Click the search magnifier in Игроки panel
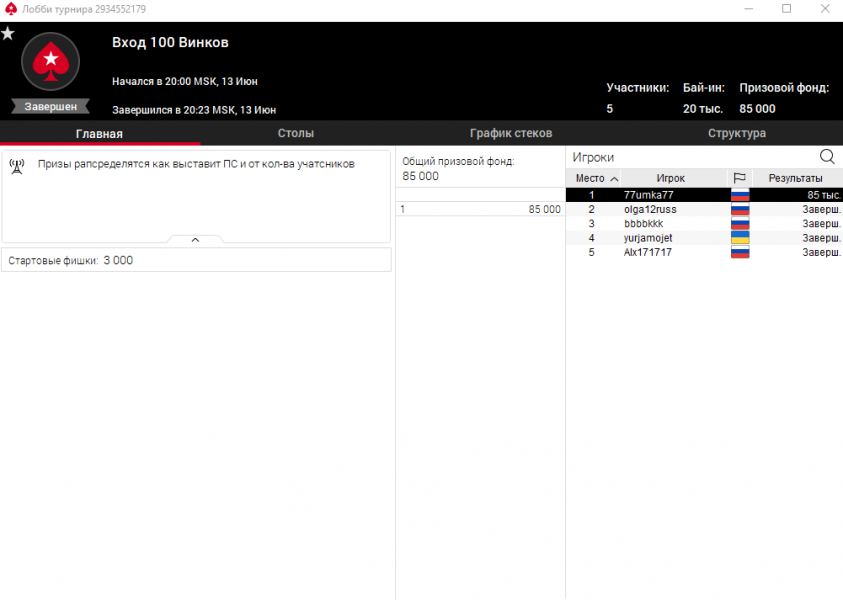 tap(827, 157)
